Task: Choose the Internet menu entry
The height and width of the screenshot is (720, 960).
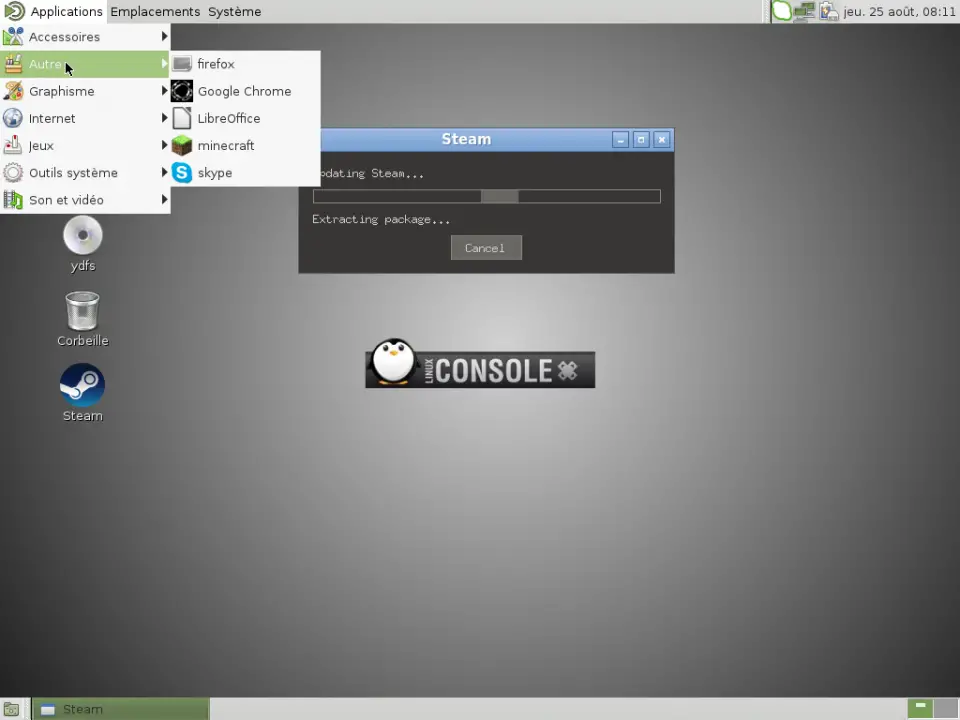Action: tap(85, 118)
